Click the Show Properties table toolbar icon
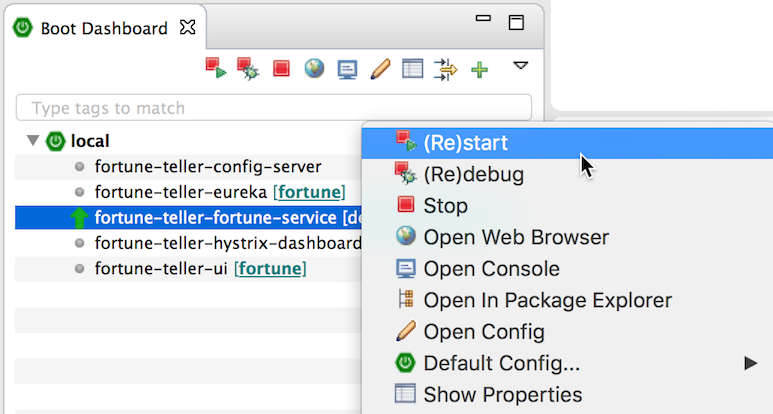This screenshot has width=773, height=414. (x=413, y=69)
